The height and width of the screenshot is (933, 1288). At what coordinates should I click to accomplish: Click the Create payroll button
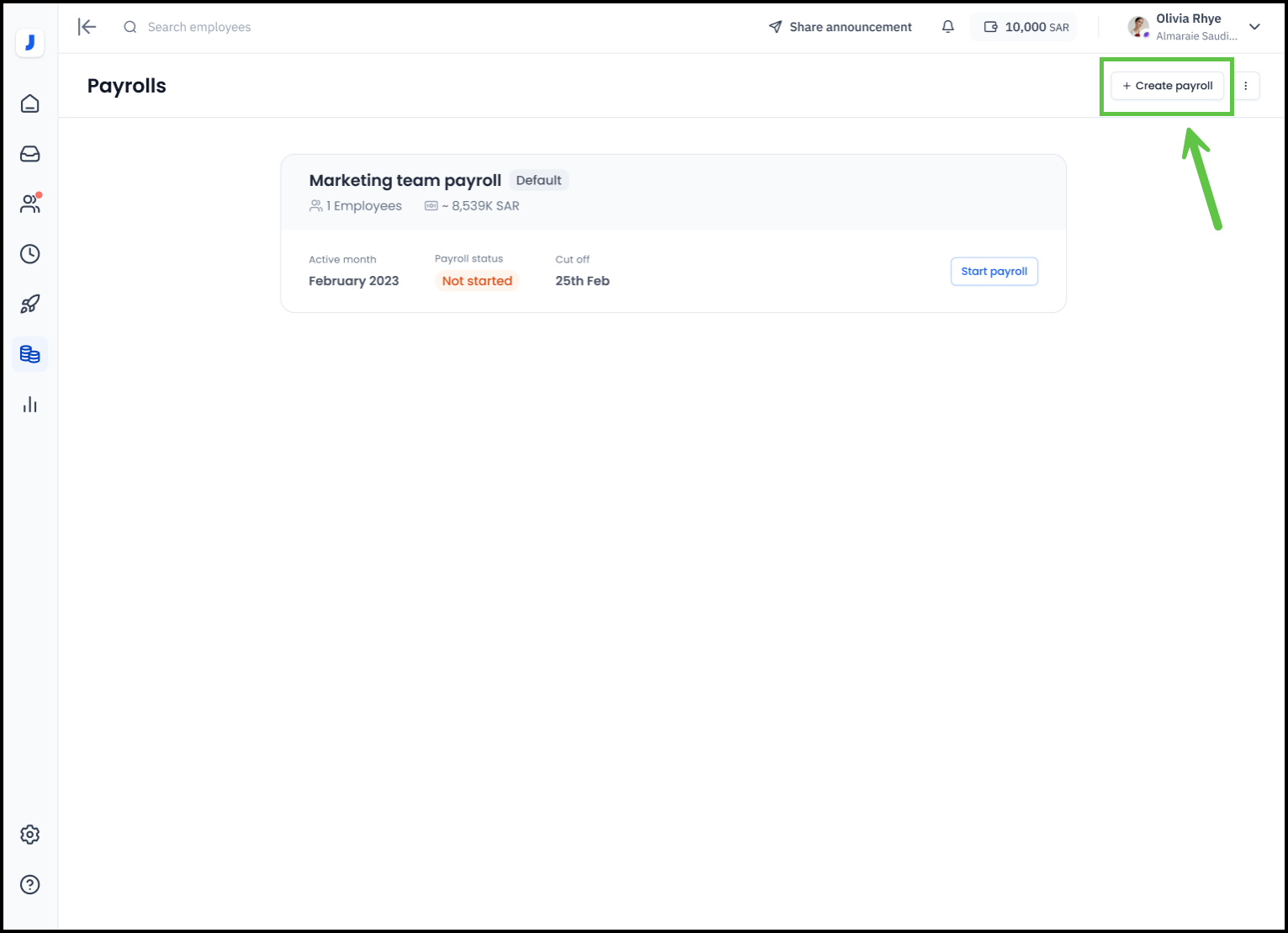click(x=1167, y=86)
